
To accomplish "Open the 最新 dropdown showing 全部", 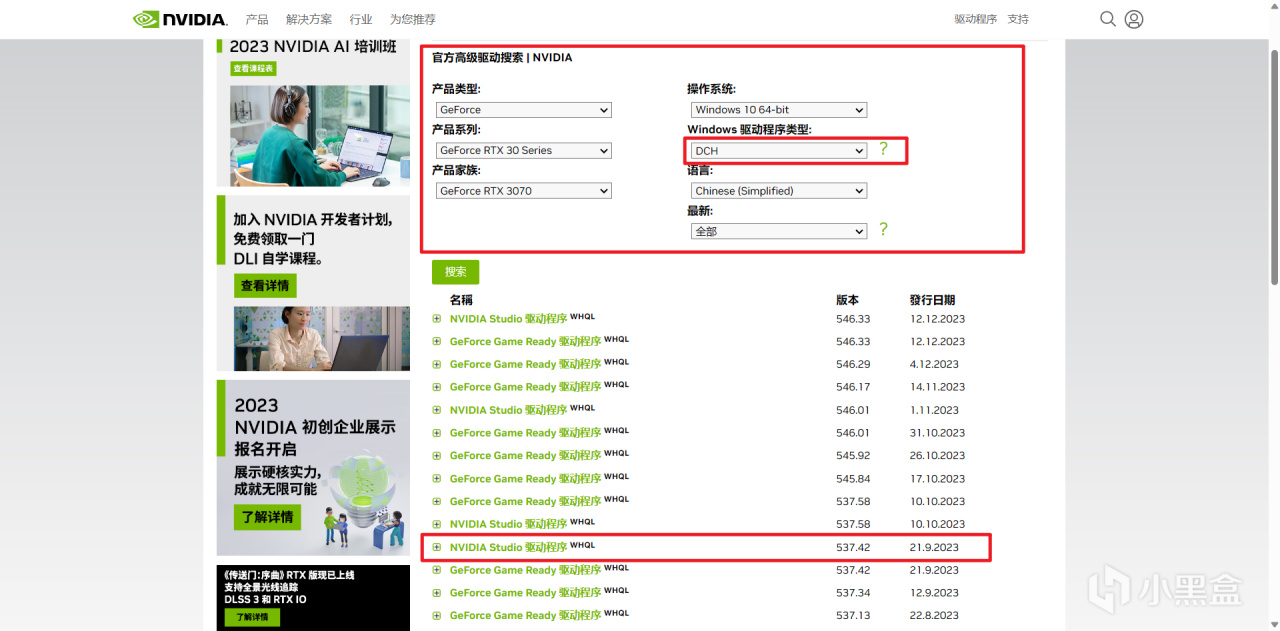I will pyautogui.click(x=779, y=231).
